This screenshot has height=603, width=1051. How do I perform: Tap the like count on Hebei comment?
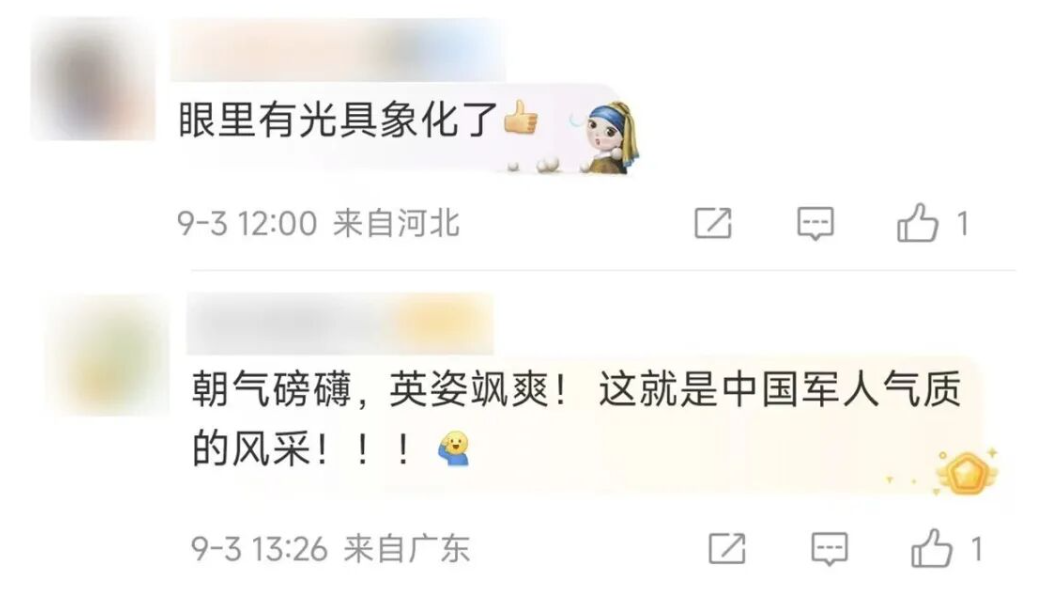[963, 223]
